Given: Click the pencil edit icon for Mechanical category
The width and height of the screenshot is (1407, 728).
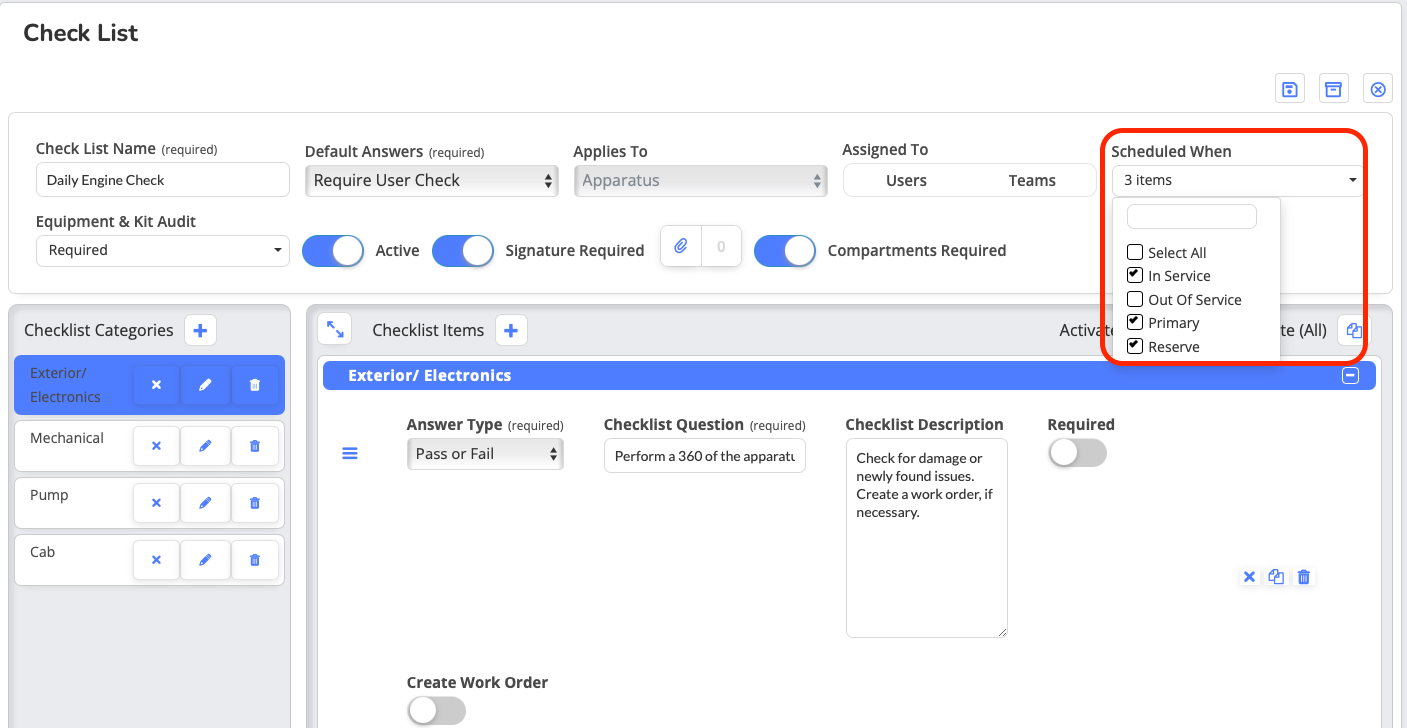Looking at the screenshot, I should [x=205, y=446].
